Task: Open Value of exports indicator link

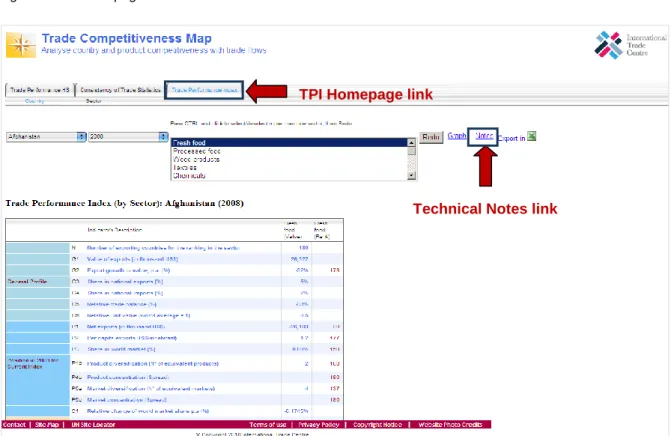Action: (132, 259)
